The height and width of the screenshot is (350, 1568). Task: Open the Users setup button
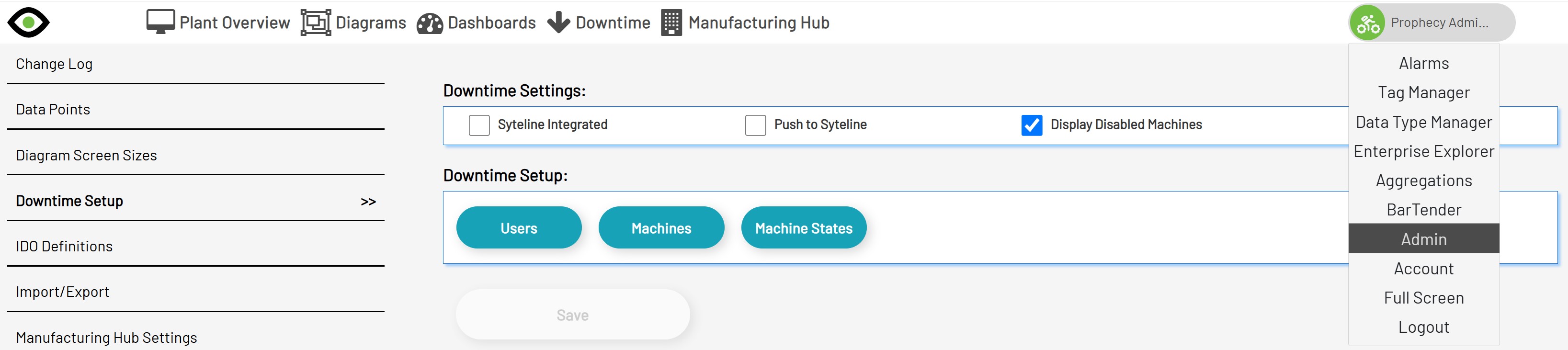(x=519, y=228)
